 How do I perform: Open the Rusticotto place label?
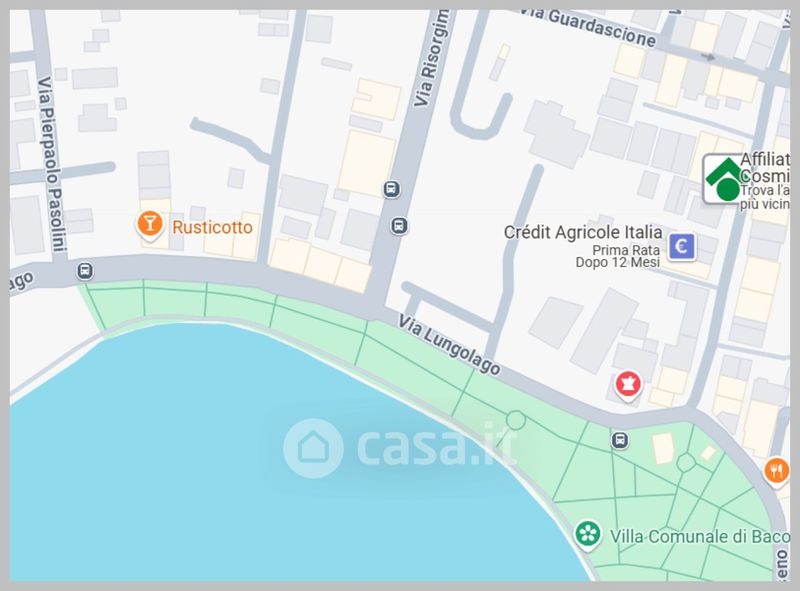coord(212,227)
